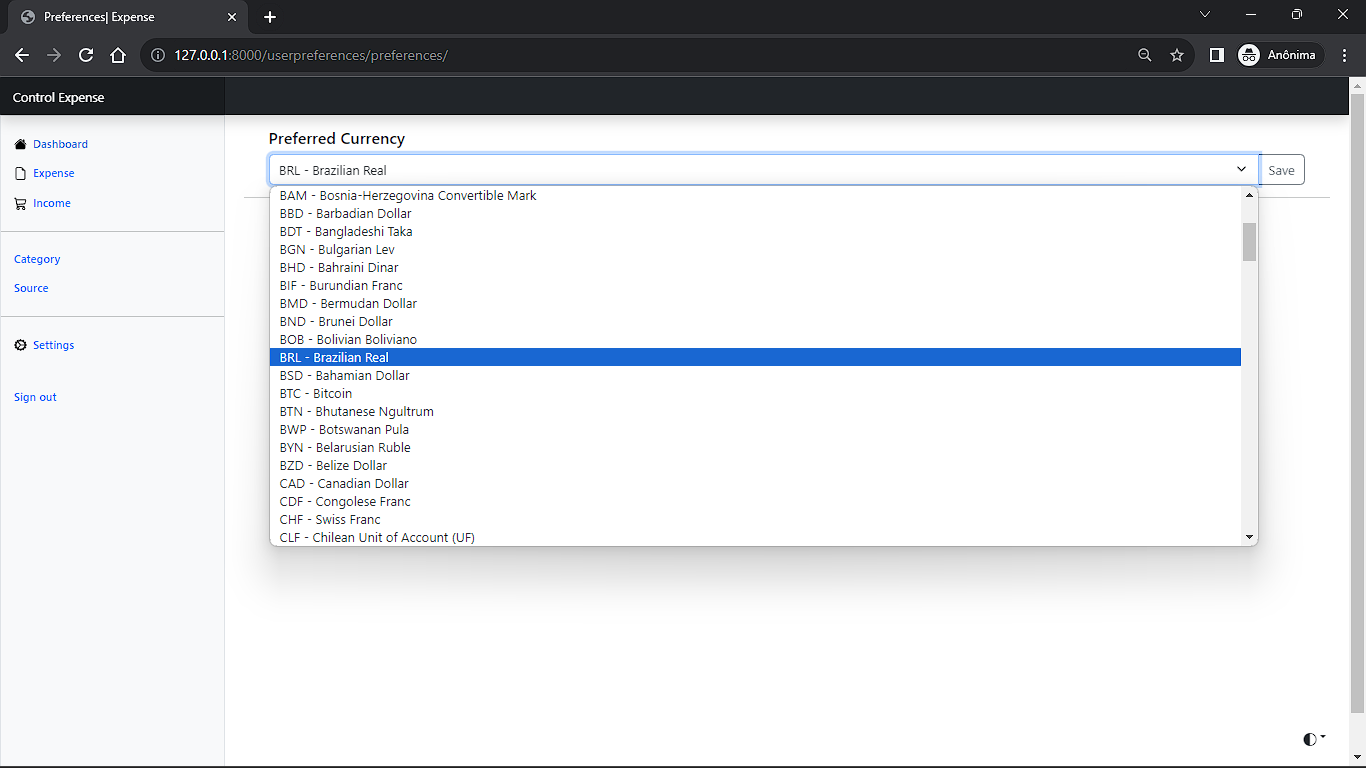Pick BIF - Burundian Franc
The height and width of the screenshot is (768, 1366).
tap(755, 285)
